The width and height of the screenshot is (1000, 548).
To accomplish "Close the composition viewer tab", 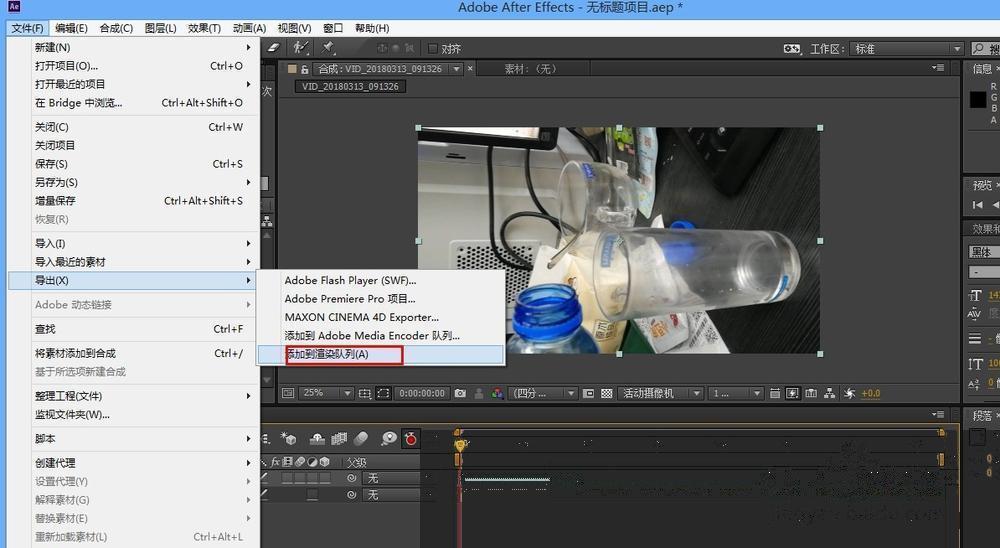I will pyautogui.click(x=470, y=68).
